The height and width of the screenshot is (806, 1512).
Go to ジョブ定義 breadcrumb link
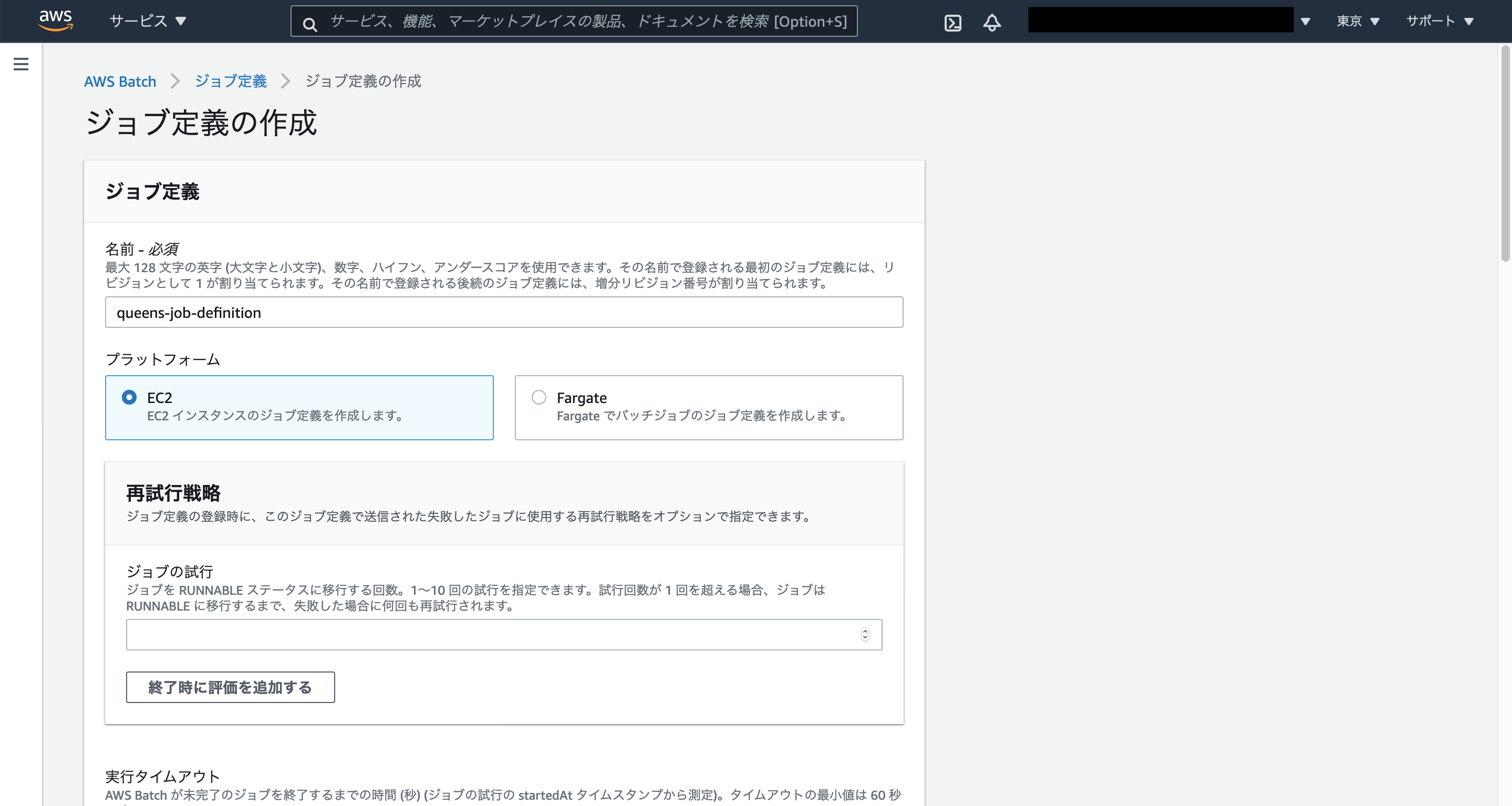231,81
